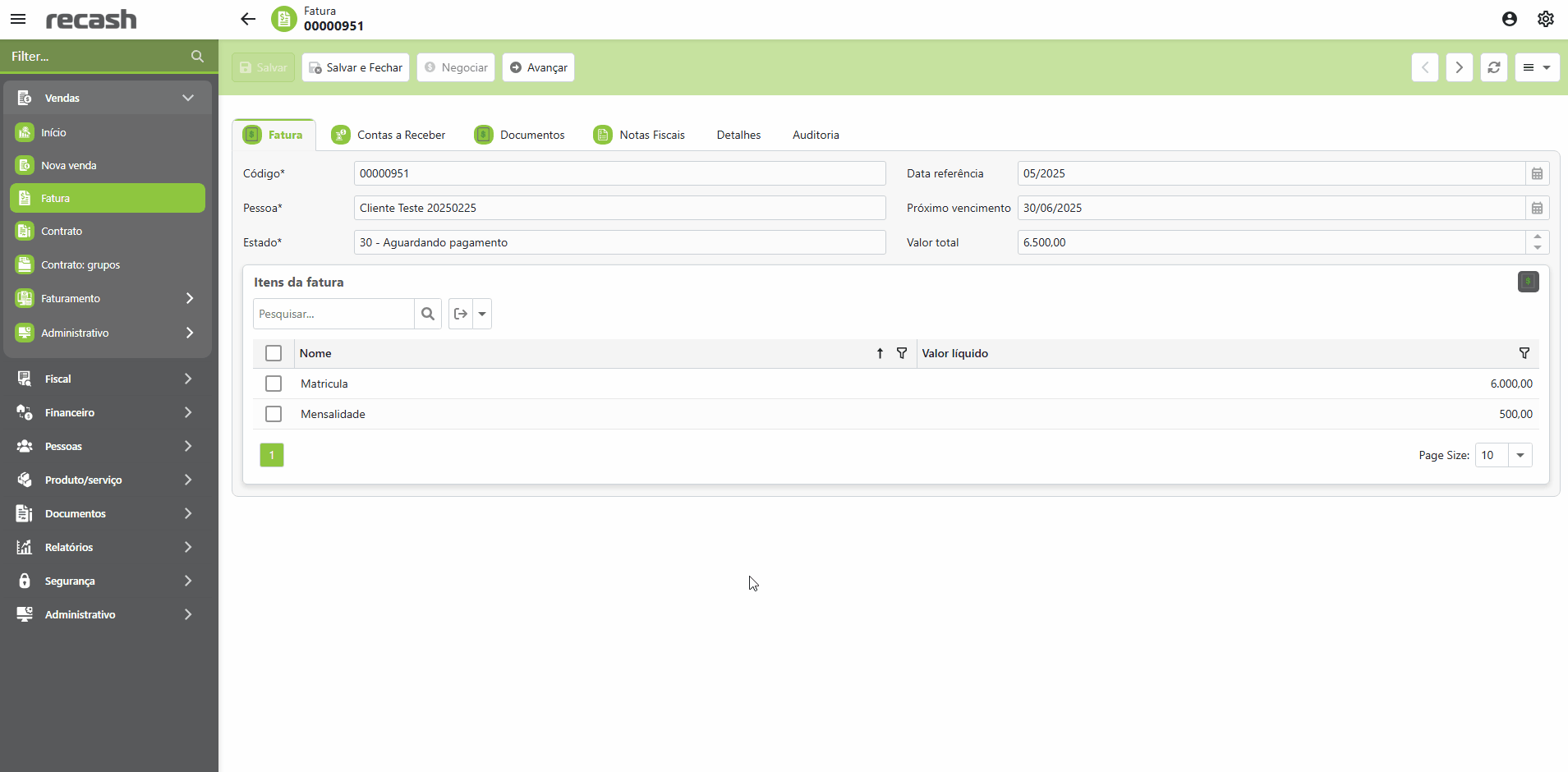Toggle the select-all checkbox in grid header

tap(274, 353)
